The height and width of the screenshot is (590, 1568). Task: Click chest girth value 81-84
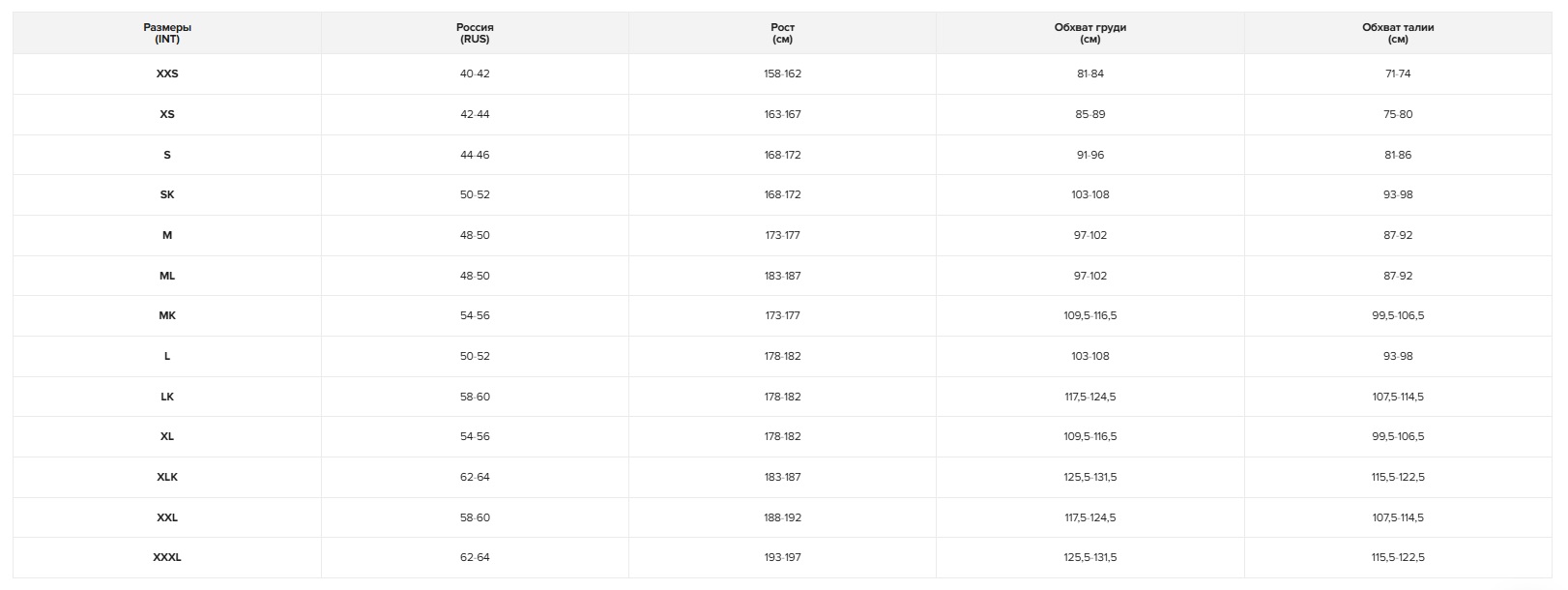1089,74
